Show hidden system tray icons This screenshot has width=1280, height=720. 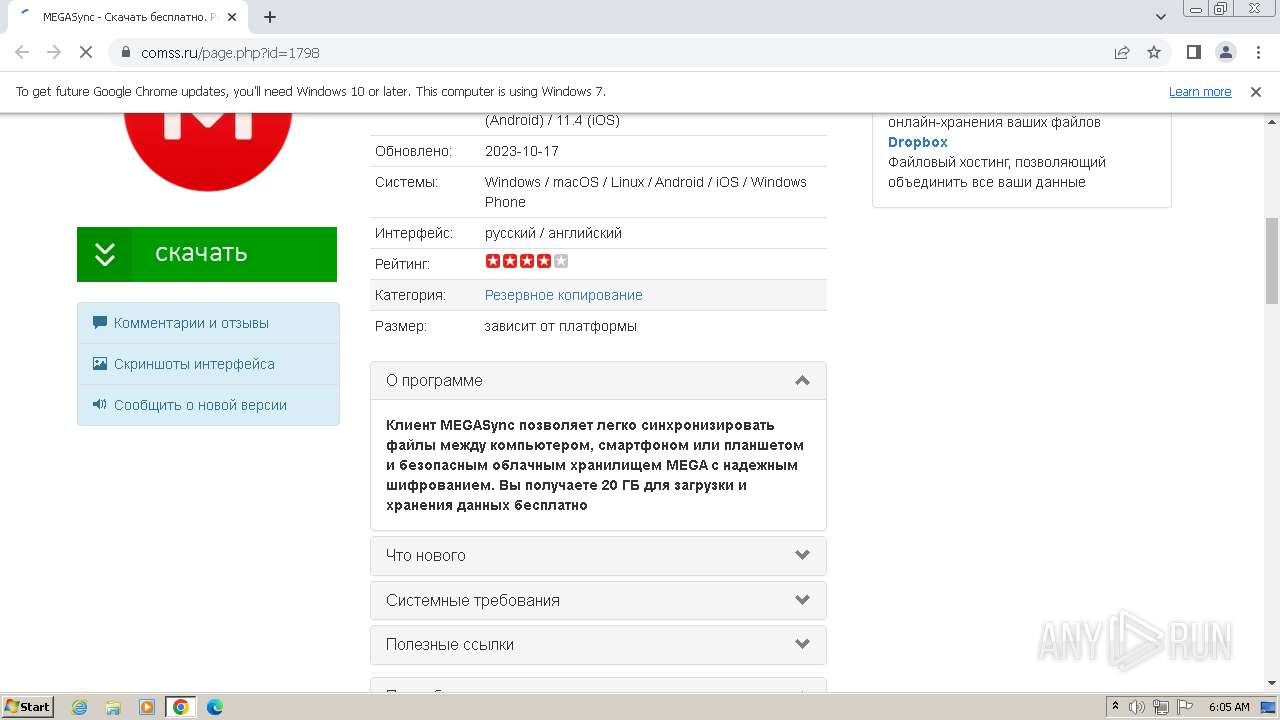[x=1115, y=707]
